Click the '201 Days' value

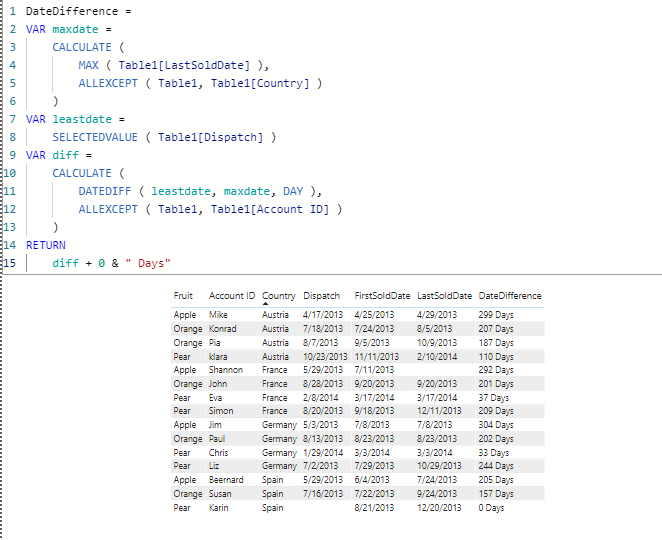click(x=496, y=384)
